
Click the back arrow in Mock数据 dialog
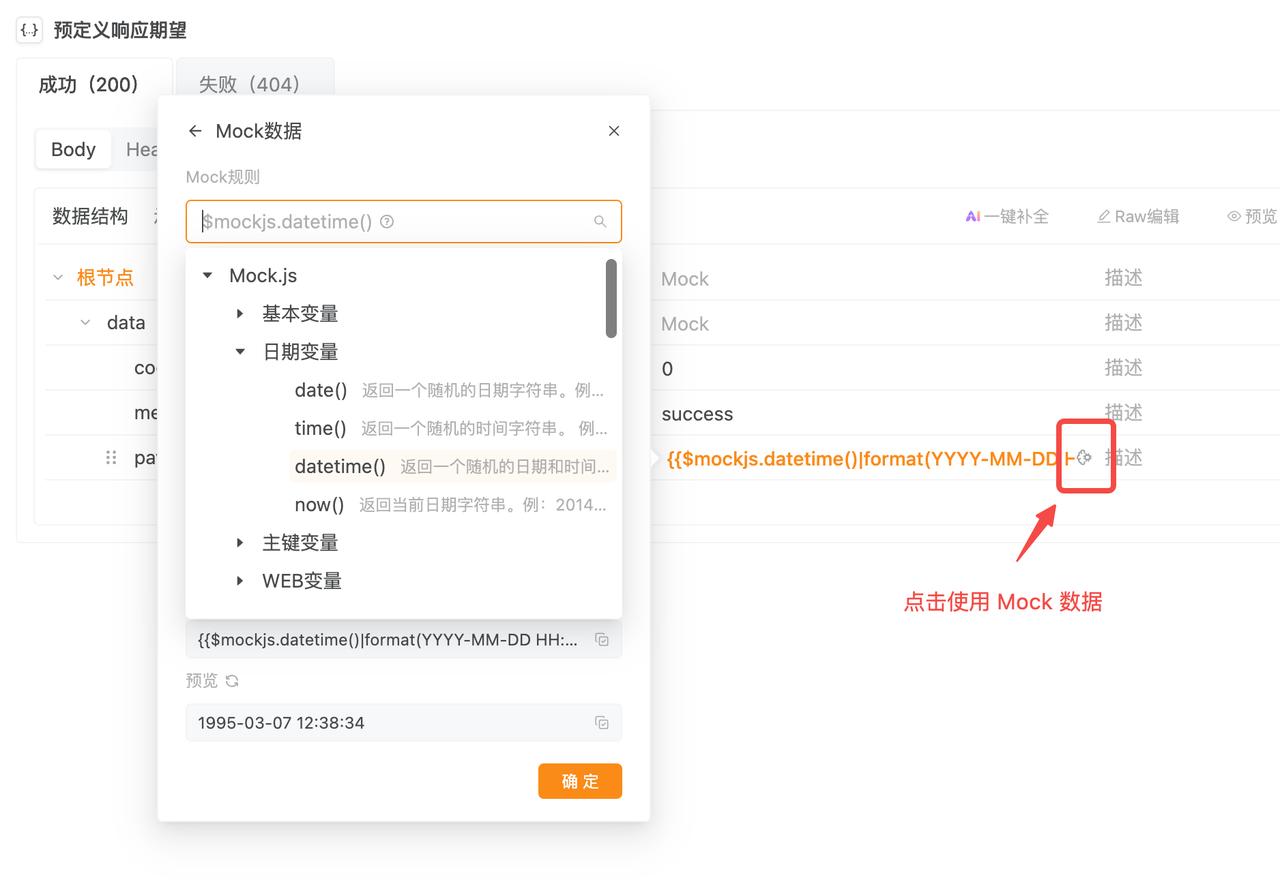(195, 131)
